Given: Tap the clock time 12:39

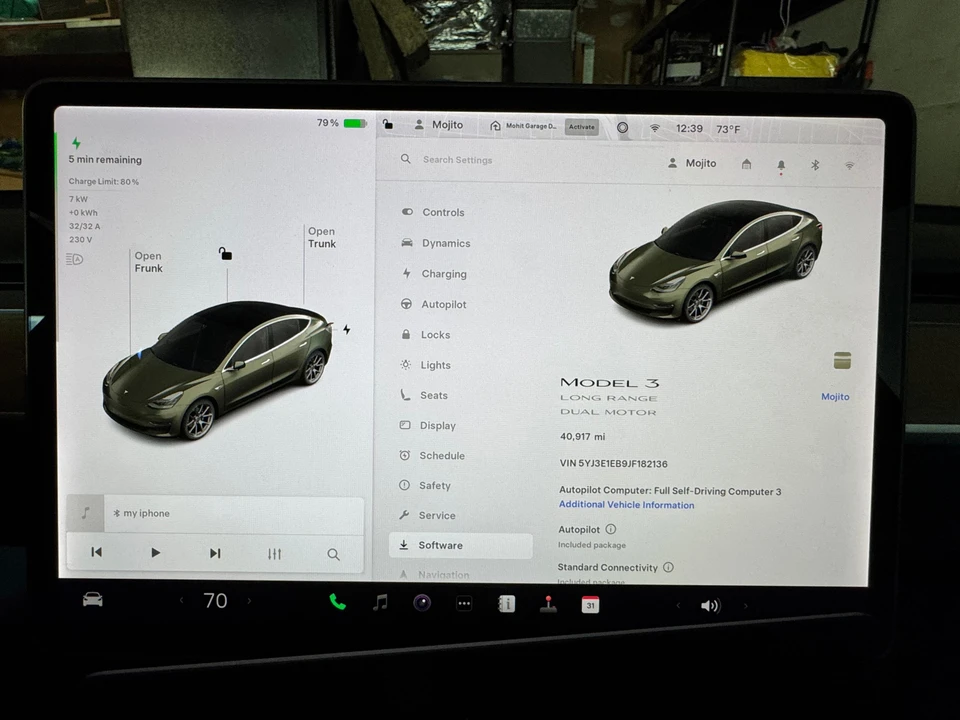Looking at the screenshot, I should click(x=689, y=129).
